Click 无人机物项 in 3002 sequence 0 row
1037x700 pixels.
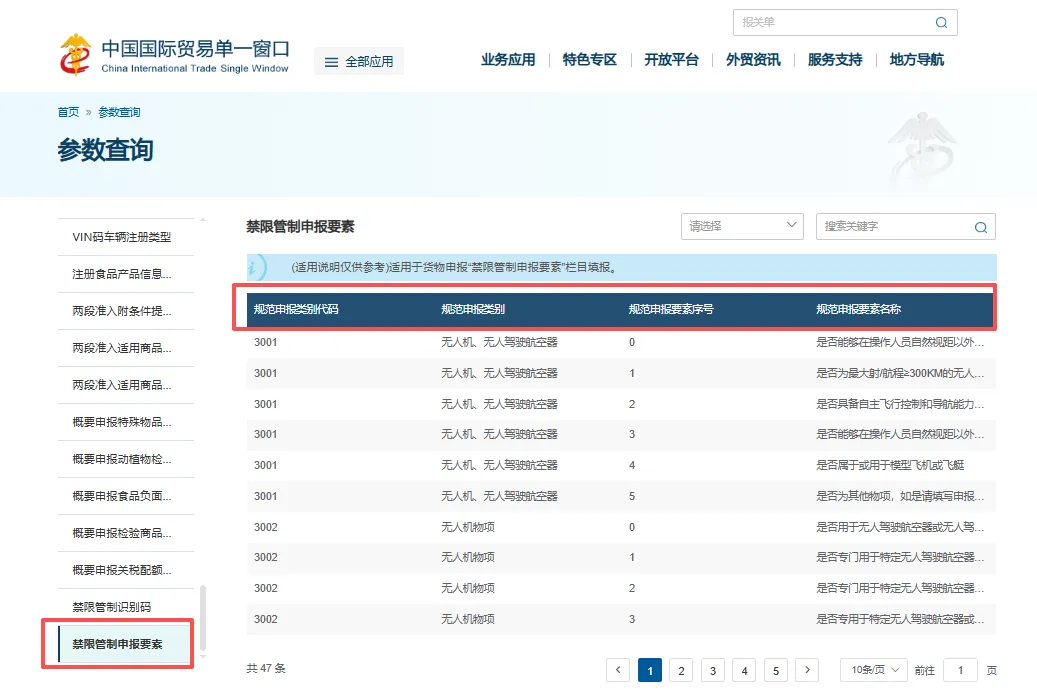coord(468,527)
